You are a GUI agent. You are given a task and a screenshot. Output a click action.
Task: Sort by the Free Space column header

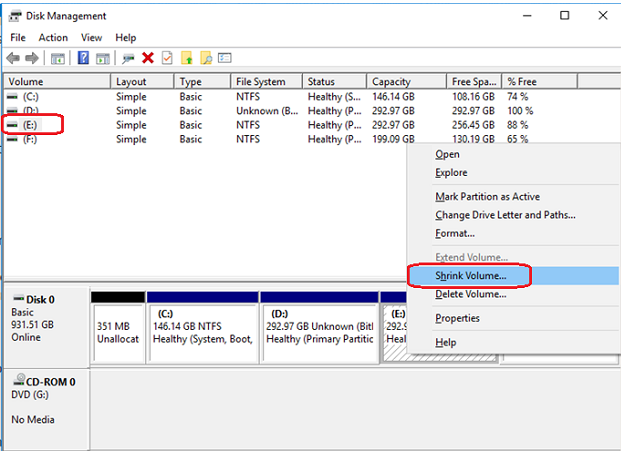474,82
